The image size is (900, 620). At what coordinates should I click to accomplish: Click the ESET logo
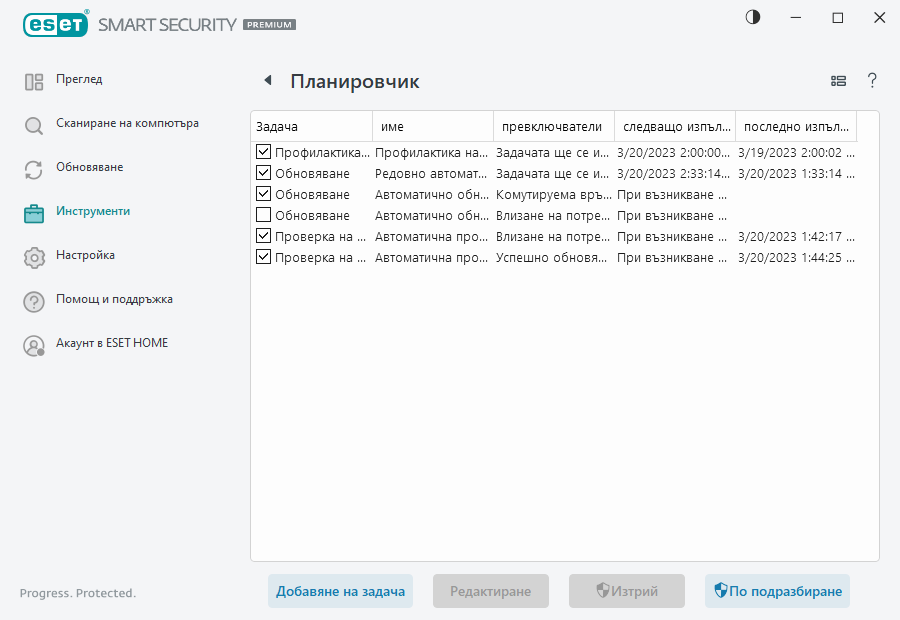(55, 24)
